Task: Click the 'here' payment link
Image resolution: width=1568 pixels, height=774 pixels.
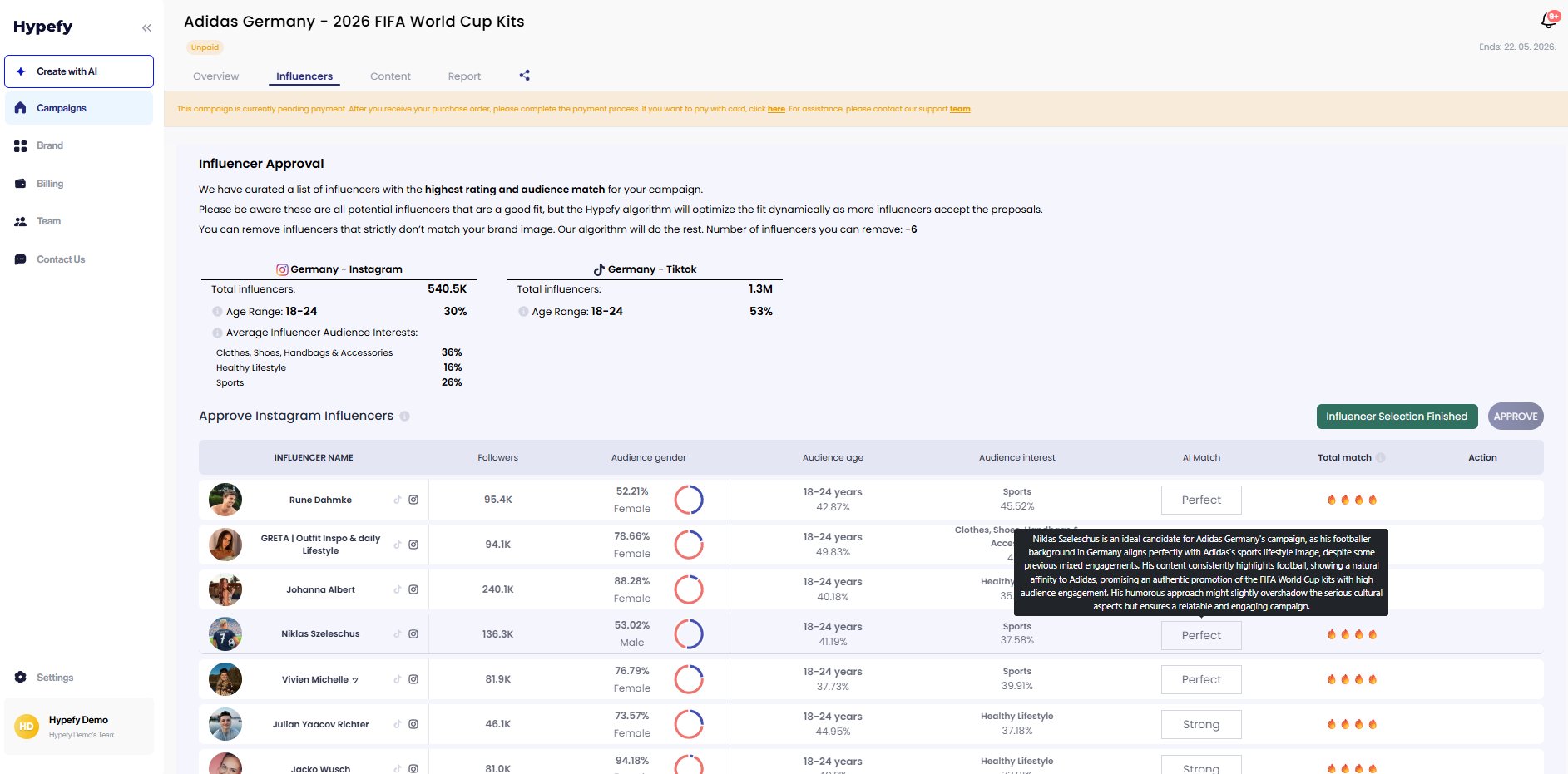Action: point(776,109)
